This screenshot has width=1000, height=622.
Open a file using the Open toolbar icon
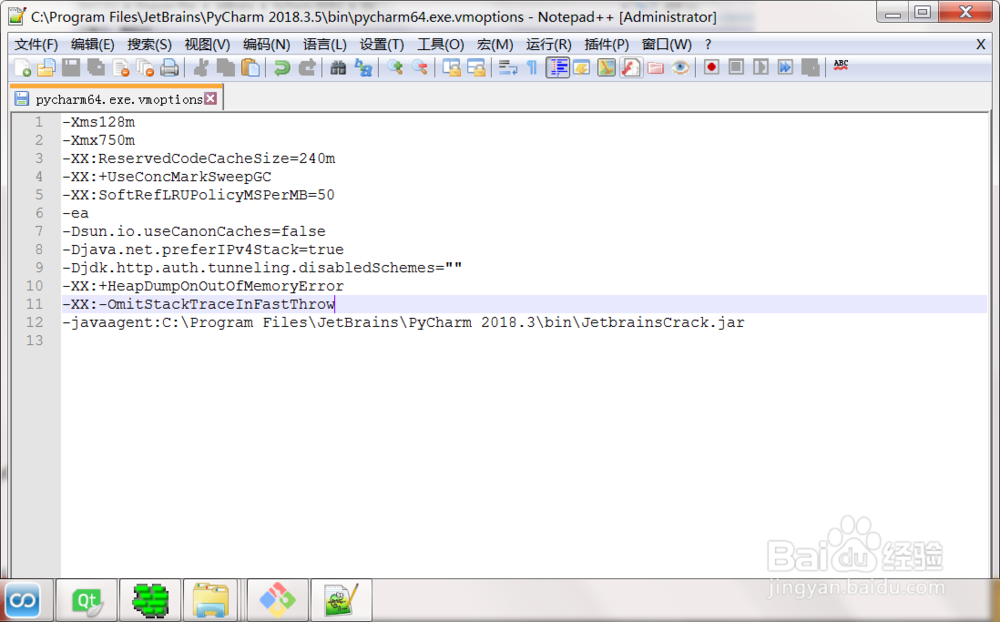(x=46, y=67)
